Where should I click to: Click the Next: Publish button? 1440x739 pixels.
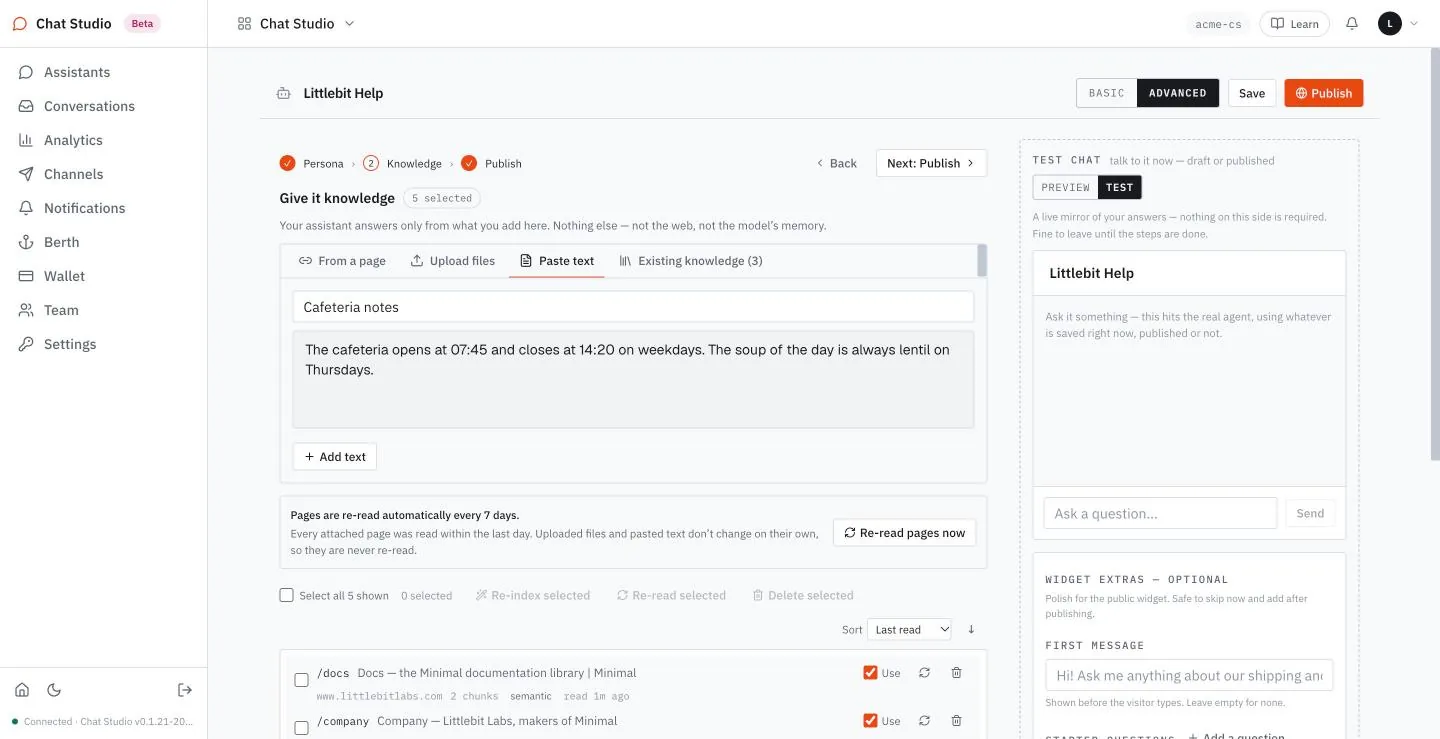click(x=931, y=163)
